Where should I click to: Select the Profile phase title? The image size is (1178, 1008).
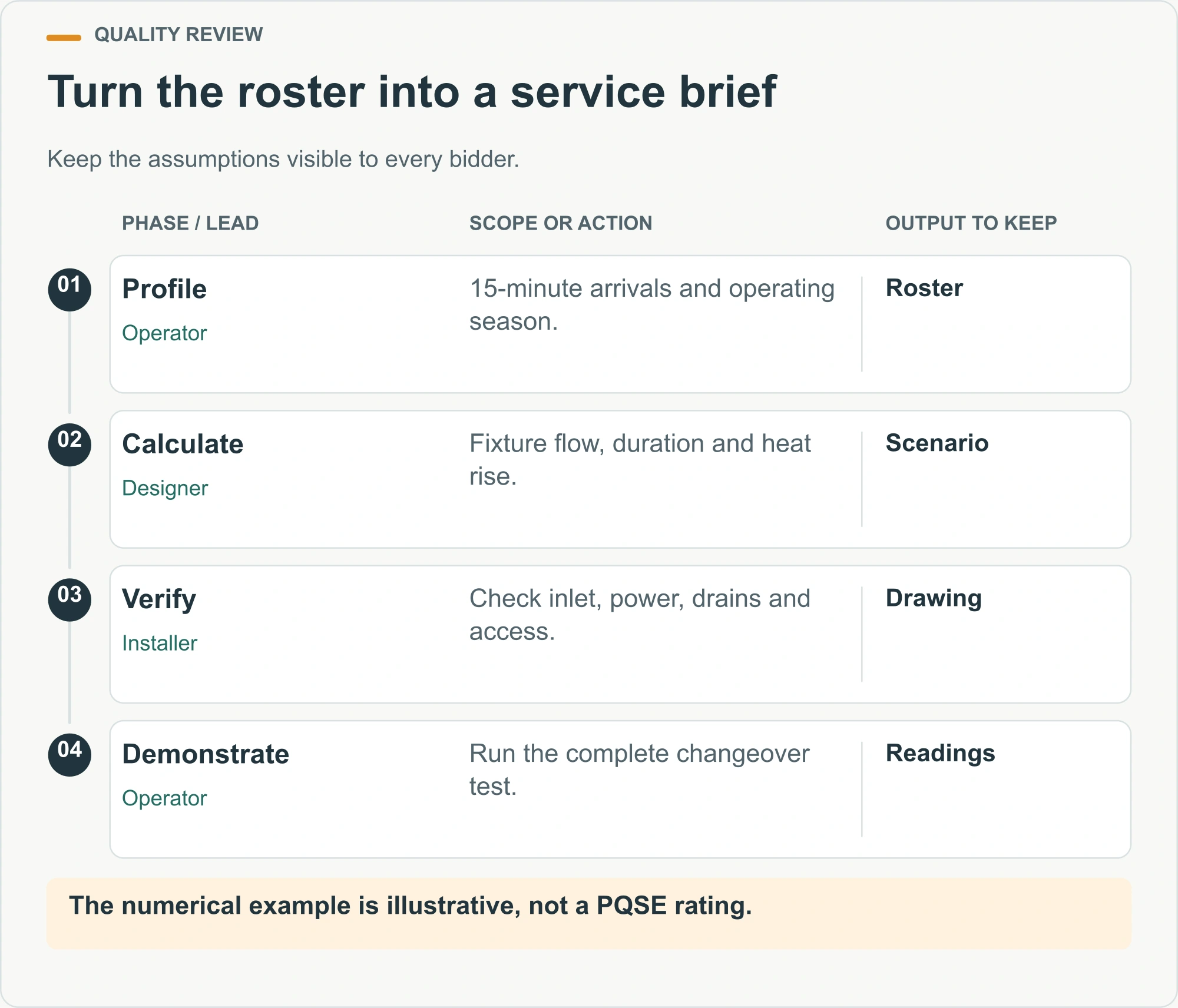(164, 289)
